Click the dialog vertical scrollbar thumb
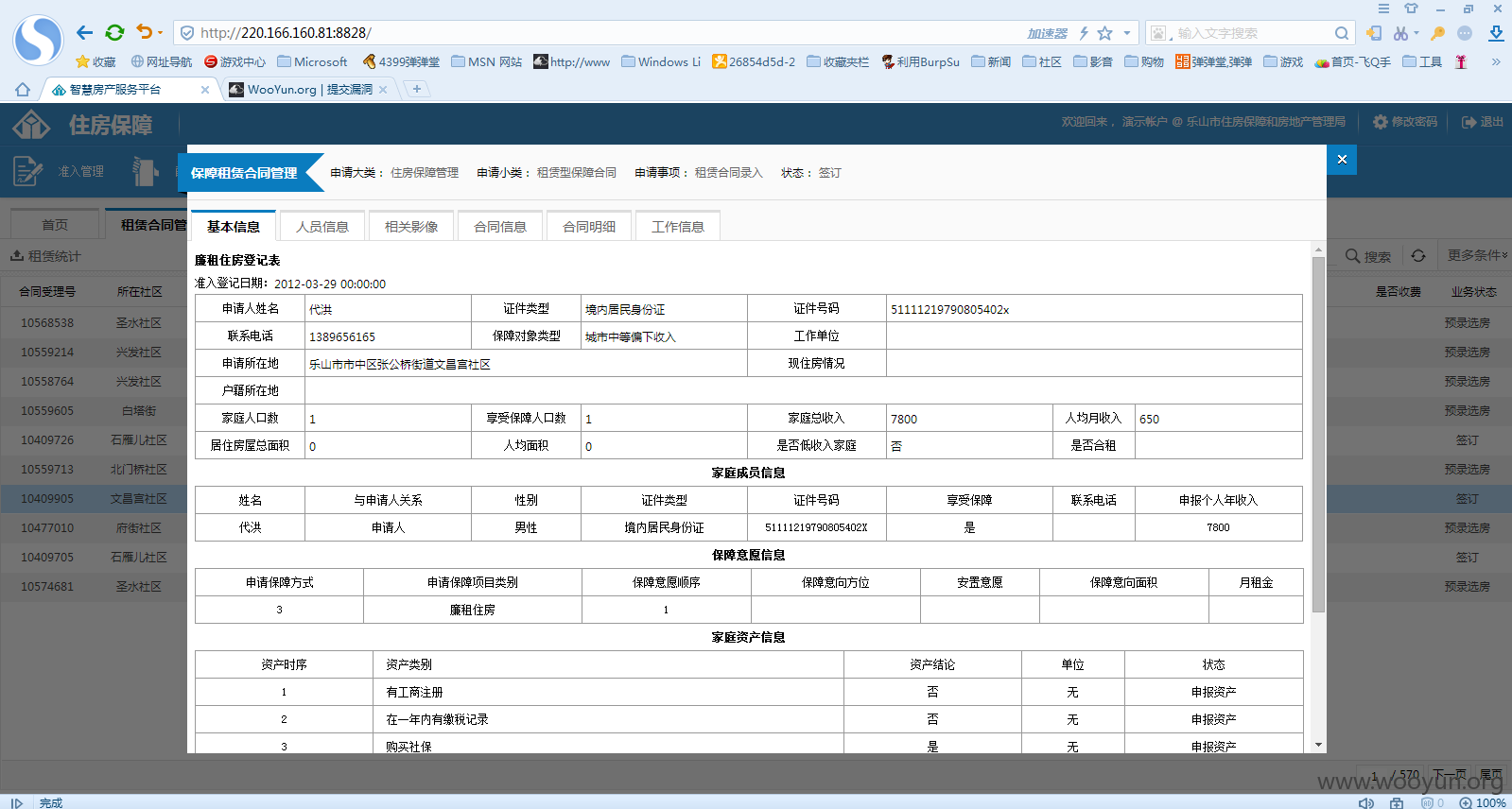1512x809 pixels. tap(1318, 435)
